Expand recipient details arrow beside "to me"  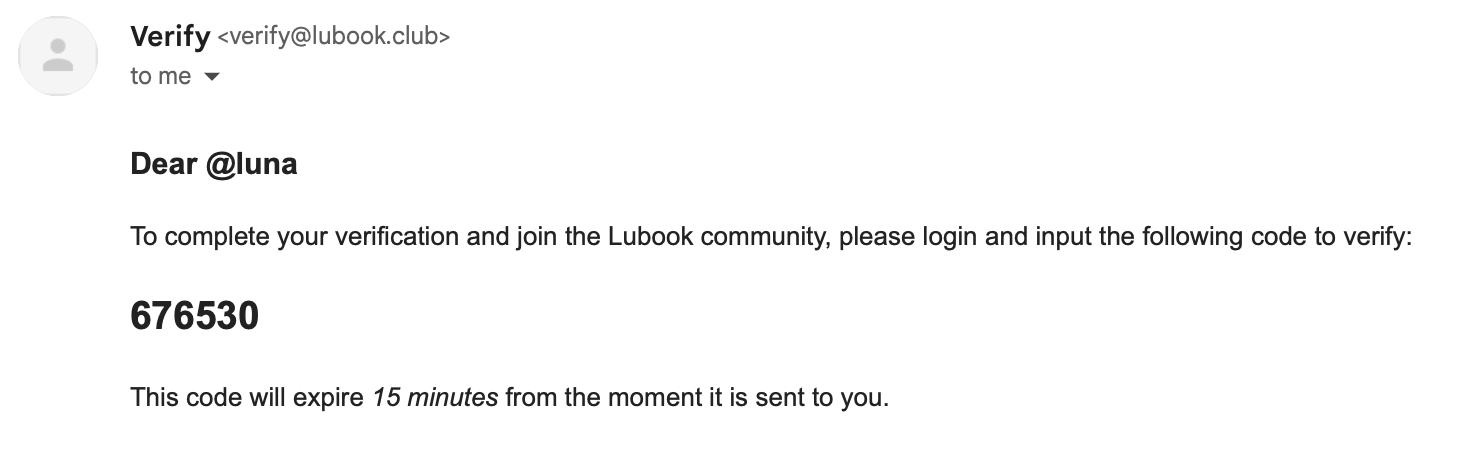point(211,77)
